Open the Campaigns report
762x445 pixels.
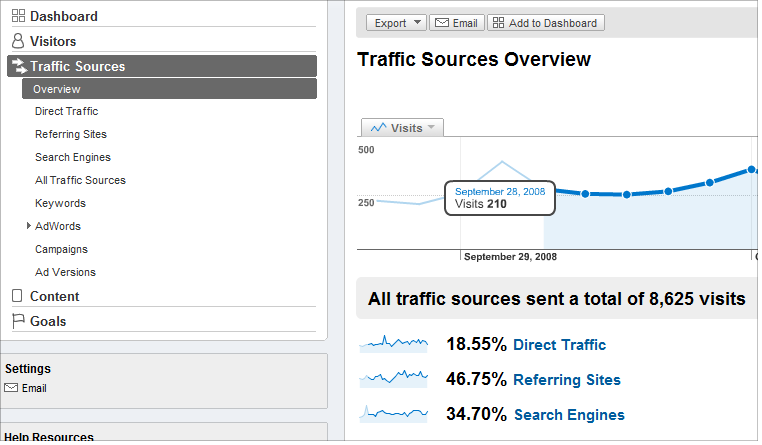pos(61,249)
